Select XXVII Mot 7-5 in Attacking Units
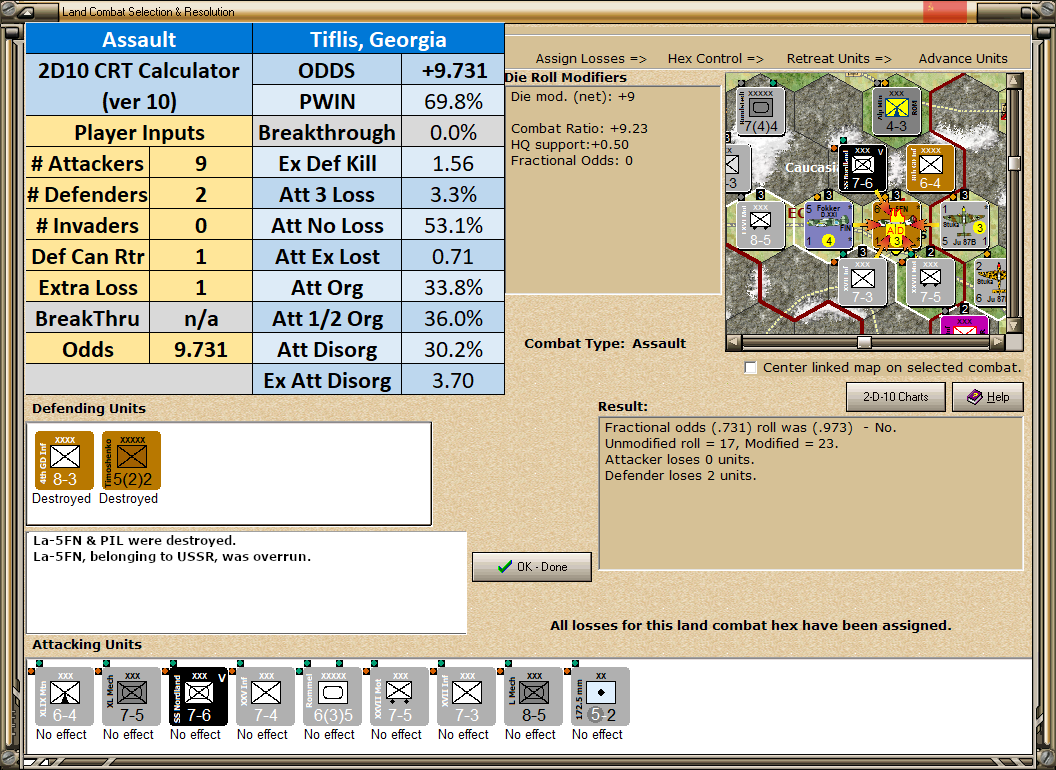The width and height of the screenshot is (1056, 770). click(x=399, y=697)
